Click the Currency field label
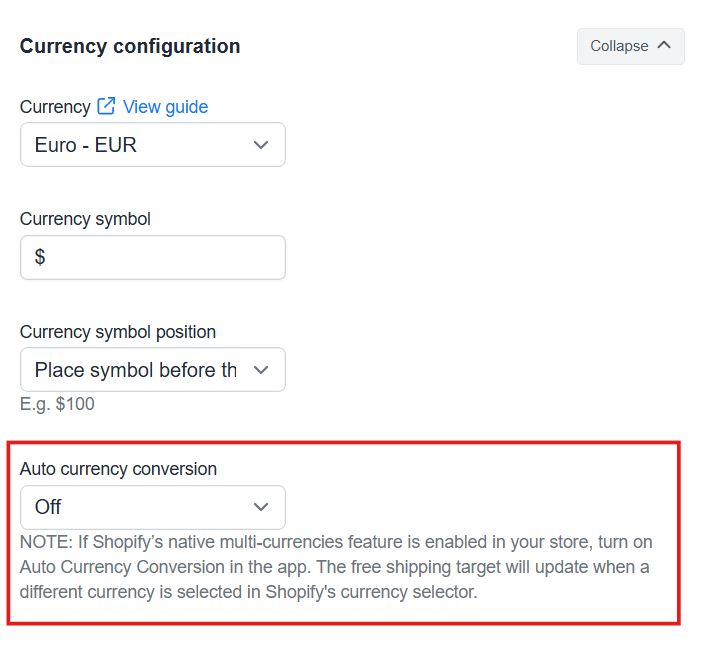The image size is (707, 657). (55, 107)
